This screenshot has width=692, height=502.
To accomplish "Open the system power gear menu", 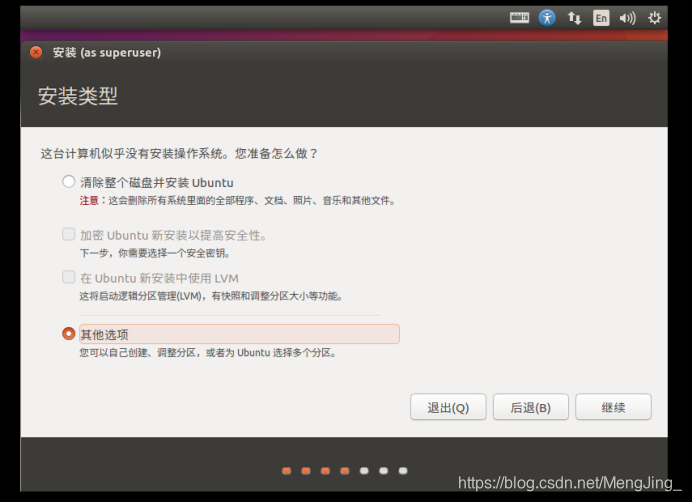I will point(654,18).
